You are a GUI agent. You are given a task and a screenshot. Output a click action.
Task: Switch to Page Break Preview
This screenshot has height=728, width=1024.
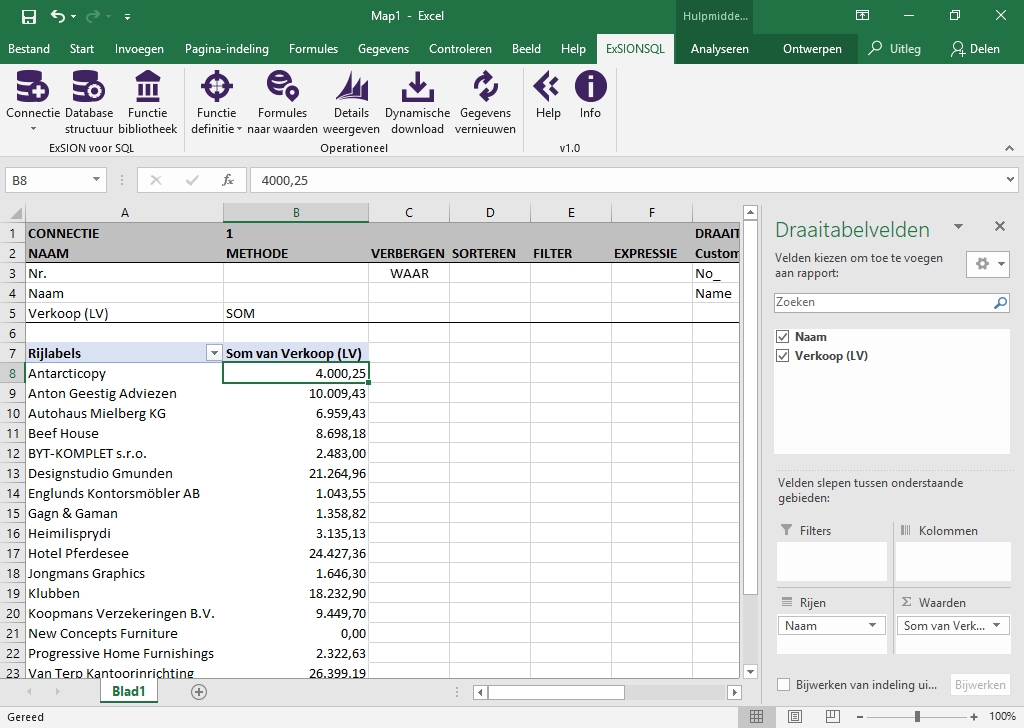[x=833, y=717]
